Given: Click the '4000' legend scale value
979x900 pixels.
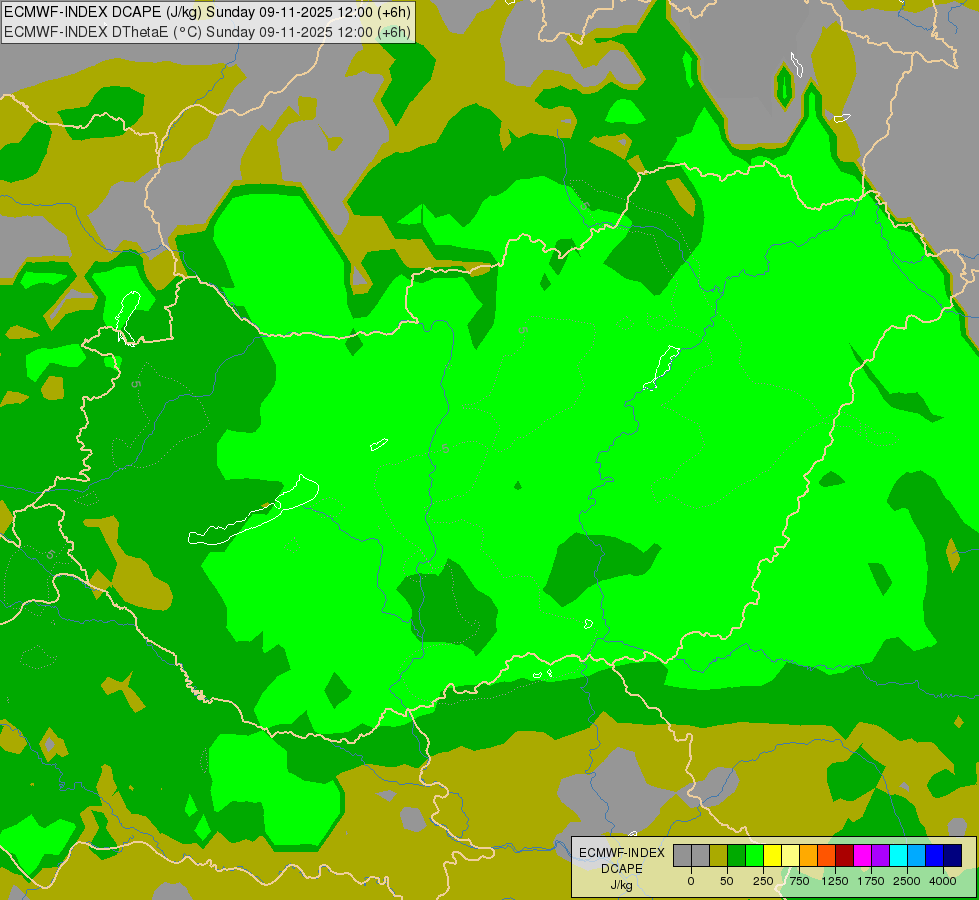Looking at the screenshot, I should (x=943, y=881).
